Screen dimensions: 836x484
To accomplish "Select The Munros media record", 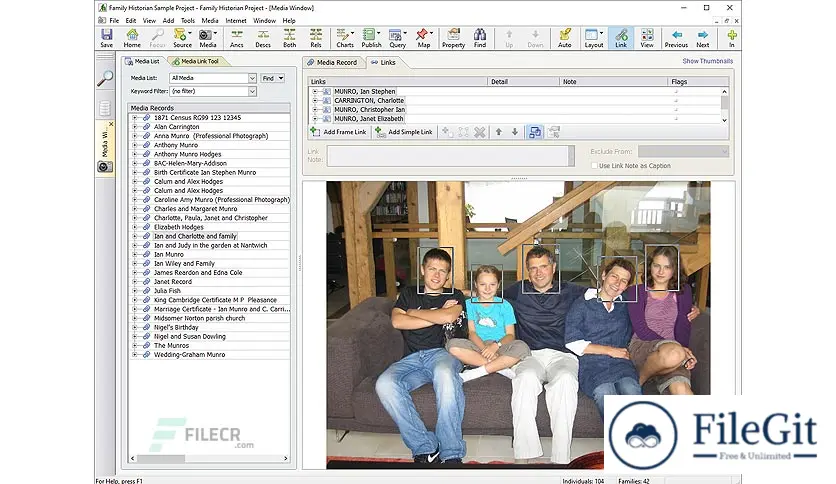I will pyautogui.click(x=171, y=345).
